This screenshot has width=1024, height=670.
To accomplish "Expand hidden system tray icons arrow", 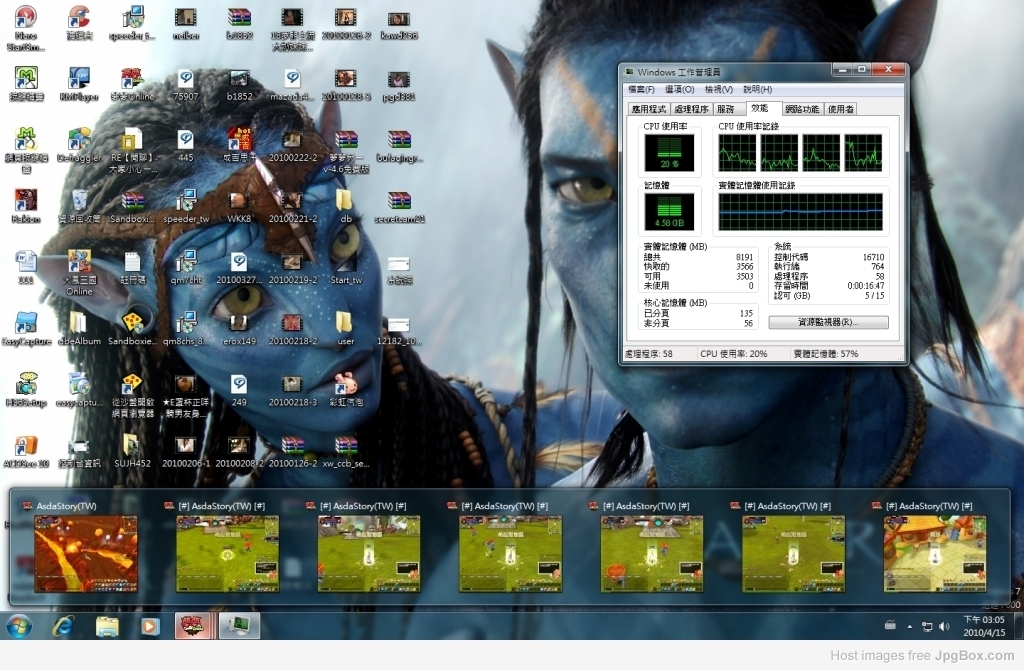I will pyautogui.click(x=910, y=626).
